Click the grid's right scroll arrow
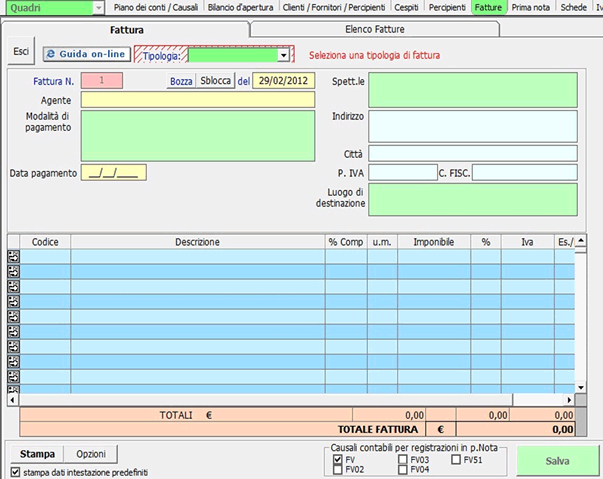603x479 pixels. coord(569,400)
